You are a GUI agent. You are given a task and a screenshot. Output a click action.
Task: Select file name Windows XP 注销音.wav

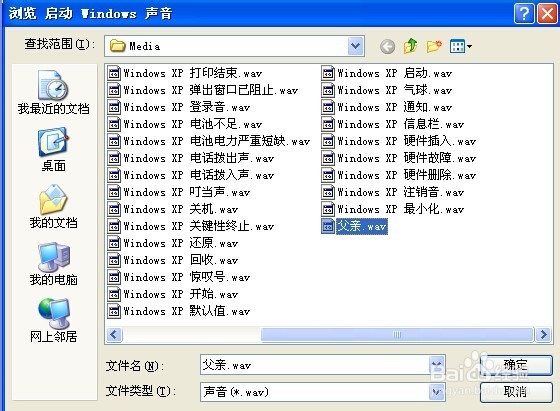tap(401, 192)
